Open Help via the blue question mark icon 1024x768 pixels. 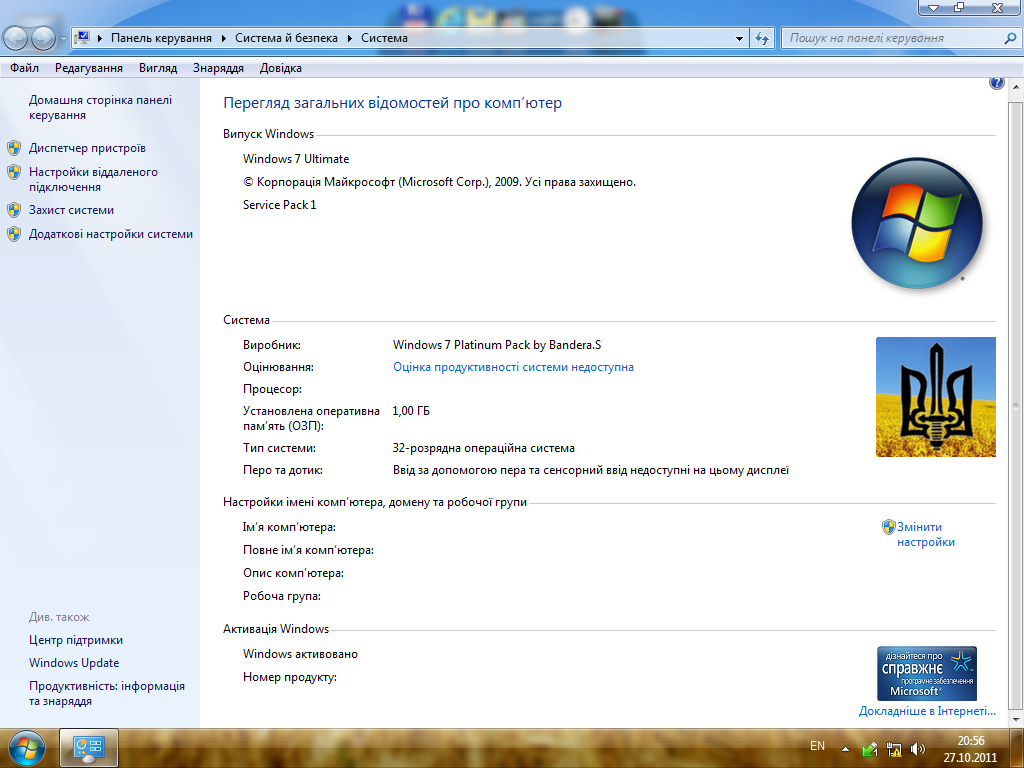[996, 83]
